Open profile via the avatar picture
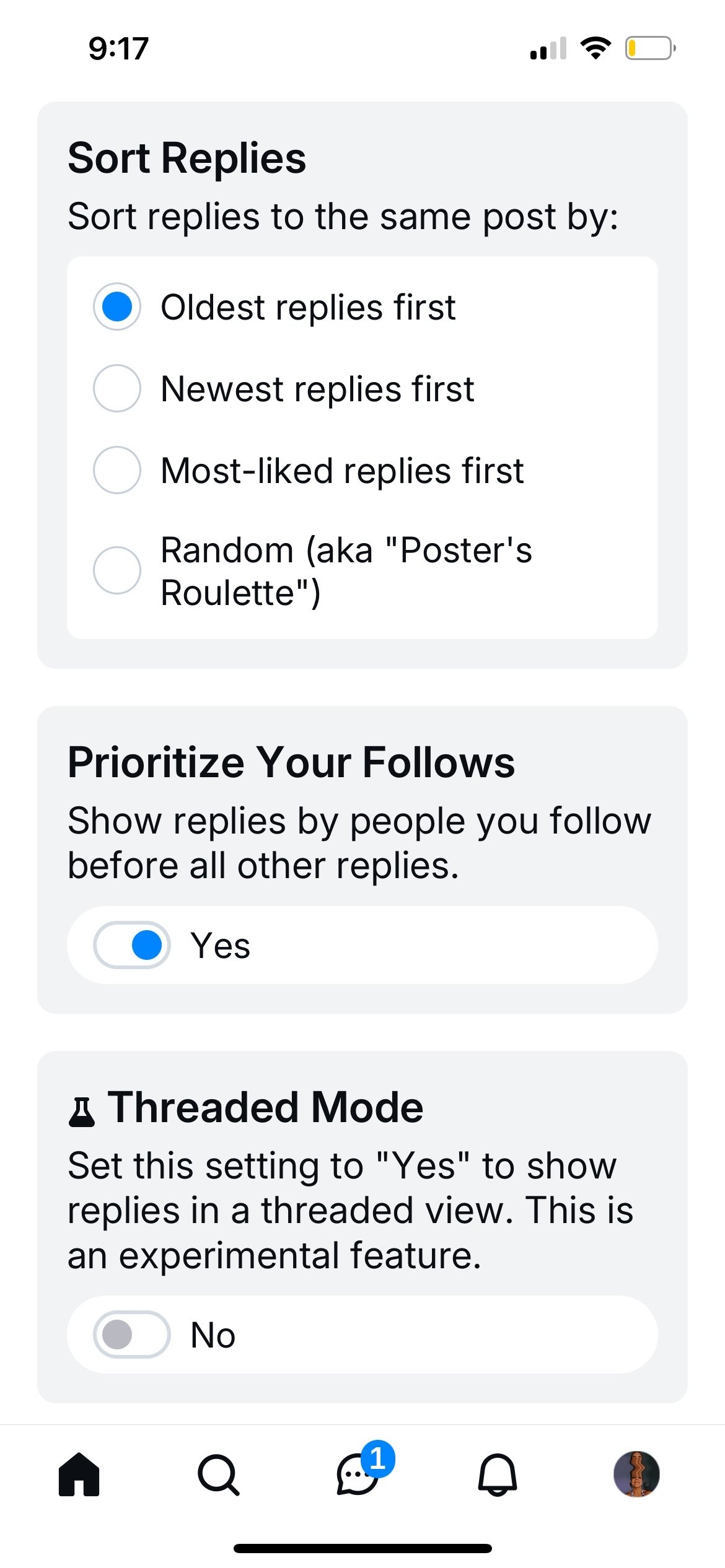This screenshot has width=725, height=1568. coord(636,1474)
